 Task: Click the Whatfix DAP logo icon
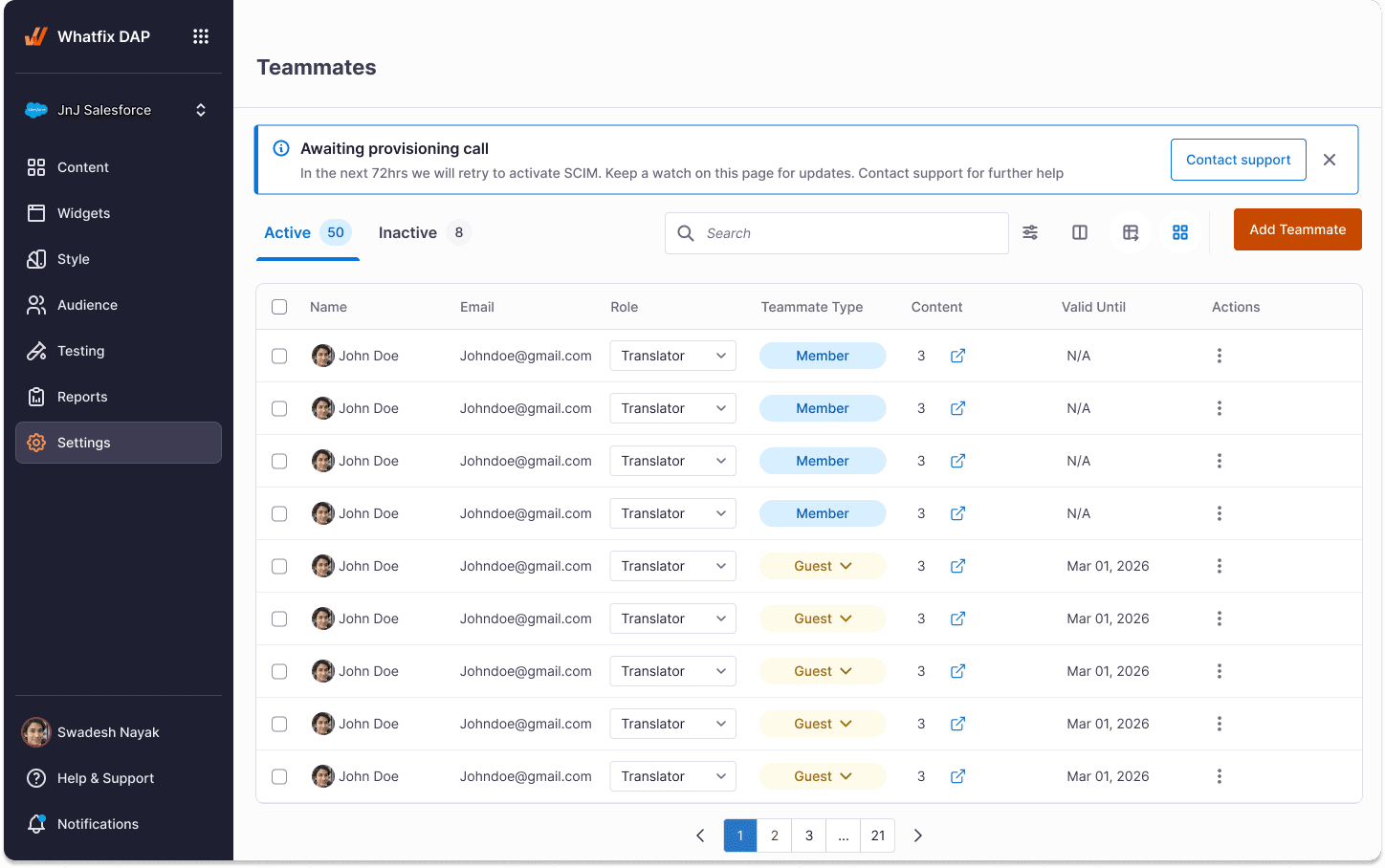pos(36,36)
